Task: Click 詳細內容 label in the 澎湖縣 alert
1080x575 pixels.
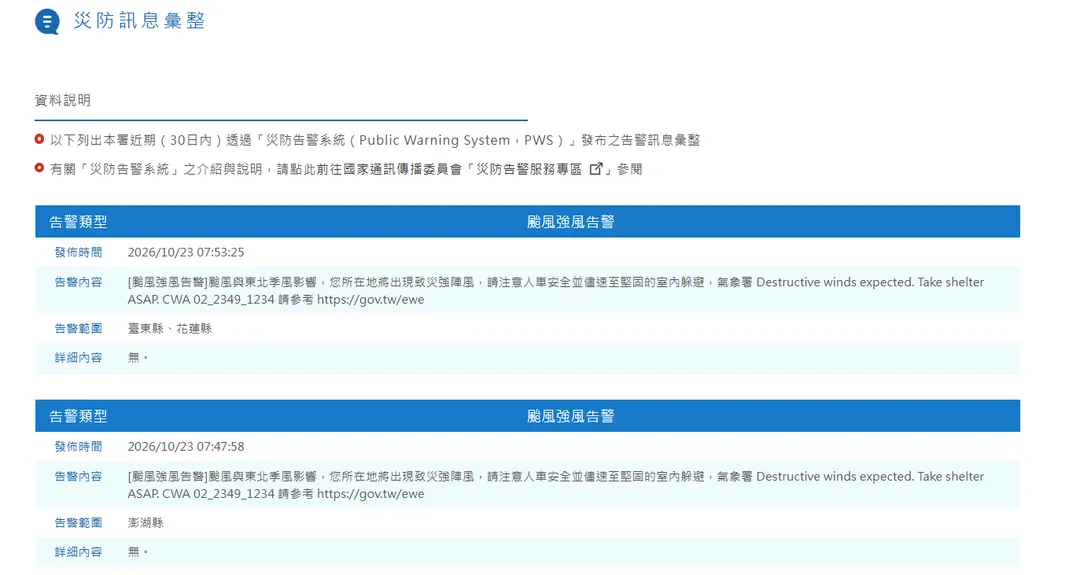Action: (x=79, y=552)
